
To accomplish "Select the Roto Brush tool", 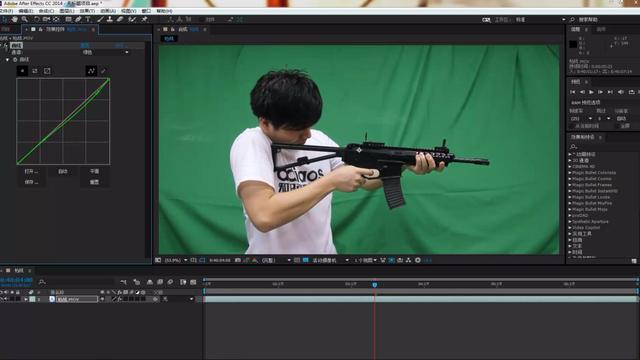I will [132, 19].
